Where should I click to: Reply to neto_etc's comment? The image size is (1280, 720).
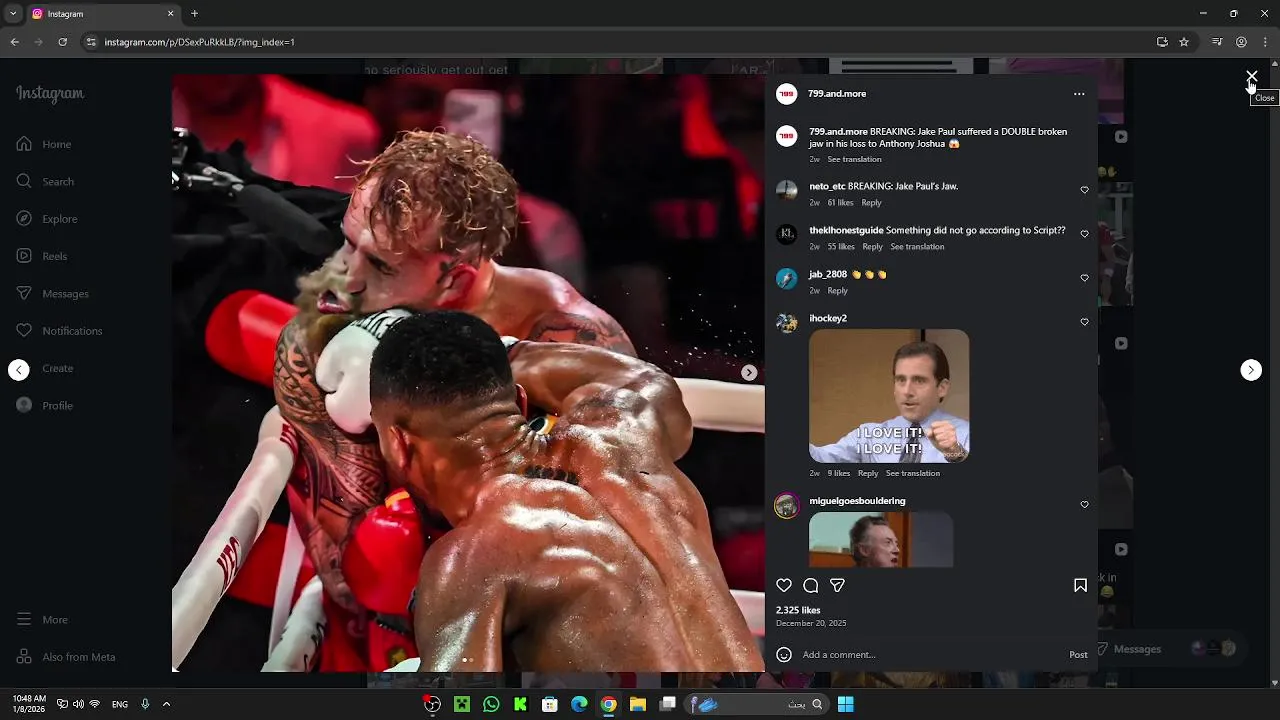(x=872, y=203)
